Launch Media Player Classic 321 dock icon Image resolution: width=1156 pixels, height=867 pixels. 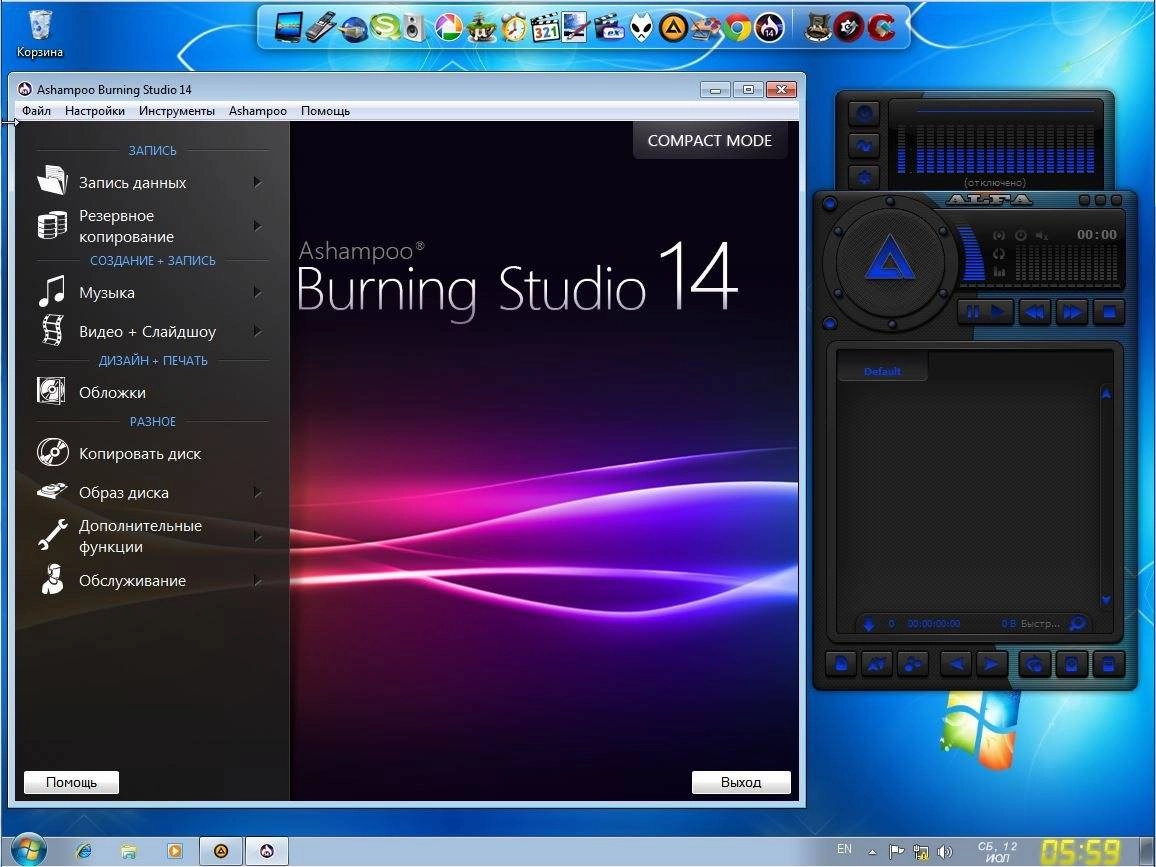tap(546, 28)
